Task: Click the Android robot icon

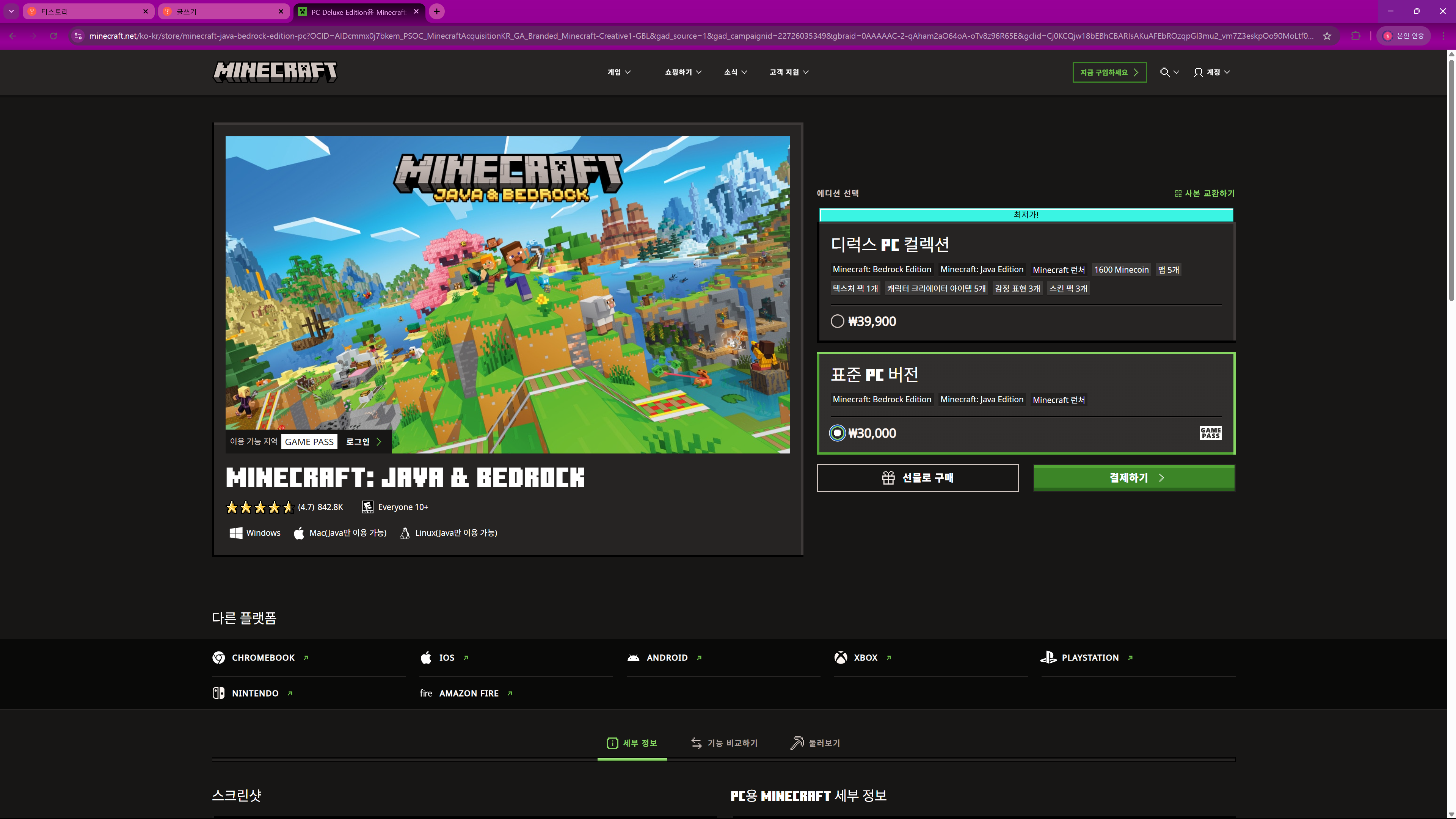Action: click(x=633, y=657)
